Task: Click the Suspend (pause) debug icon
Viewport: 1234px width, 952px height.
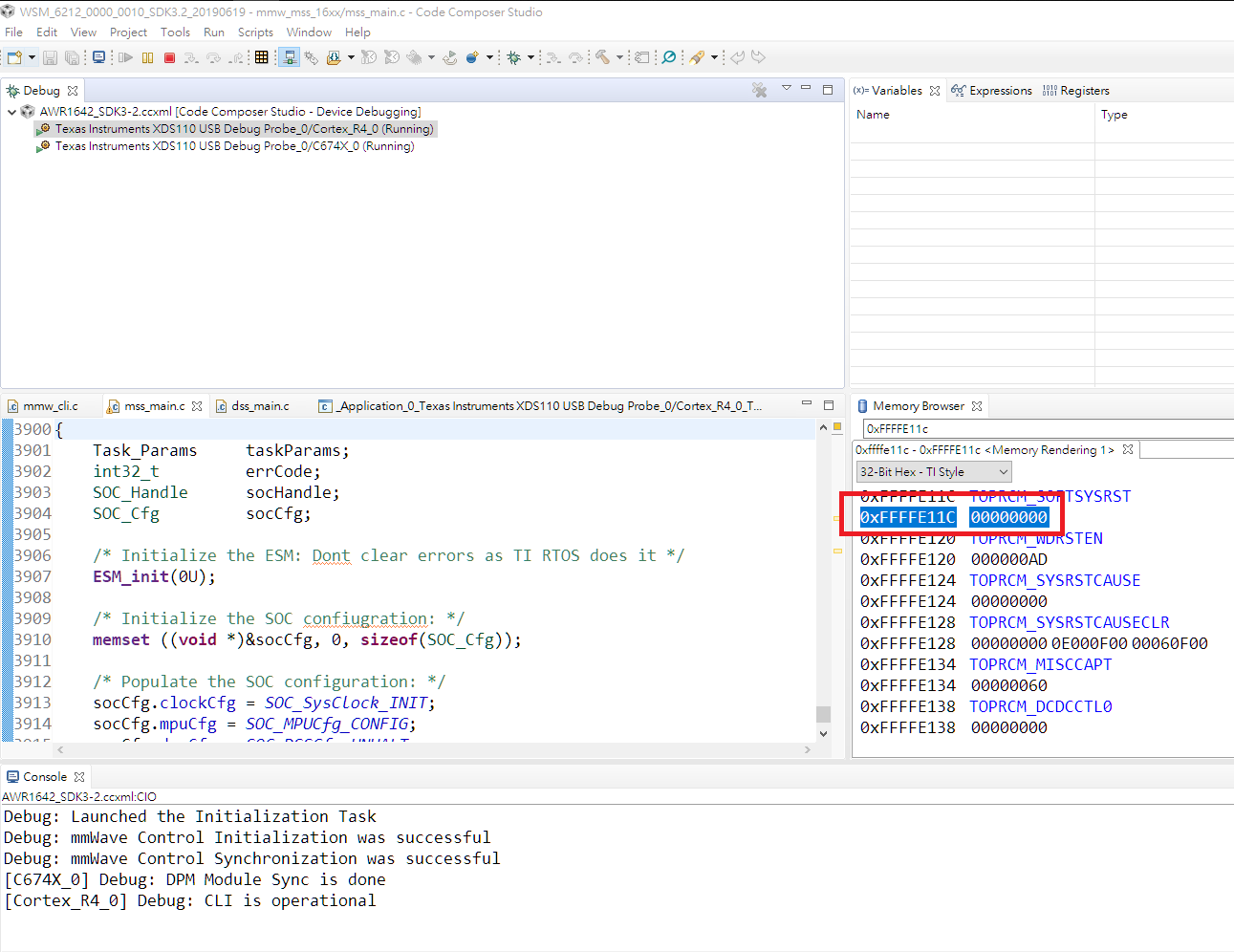Action: [x=147, y=58]
